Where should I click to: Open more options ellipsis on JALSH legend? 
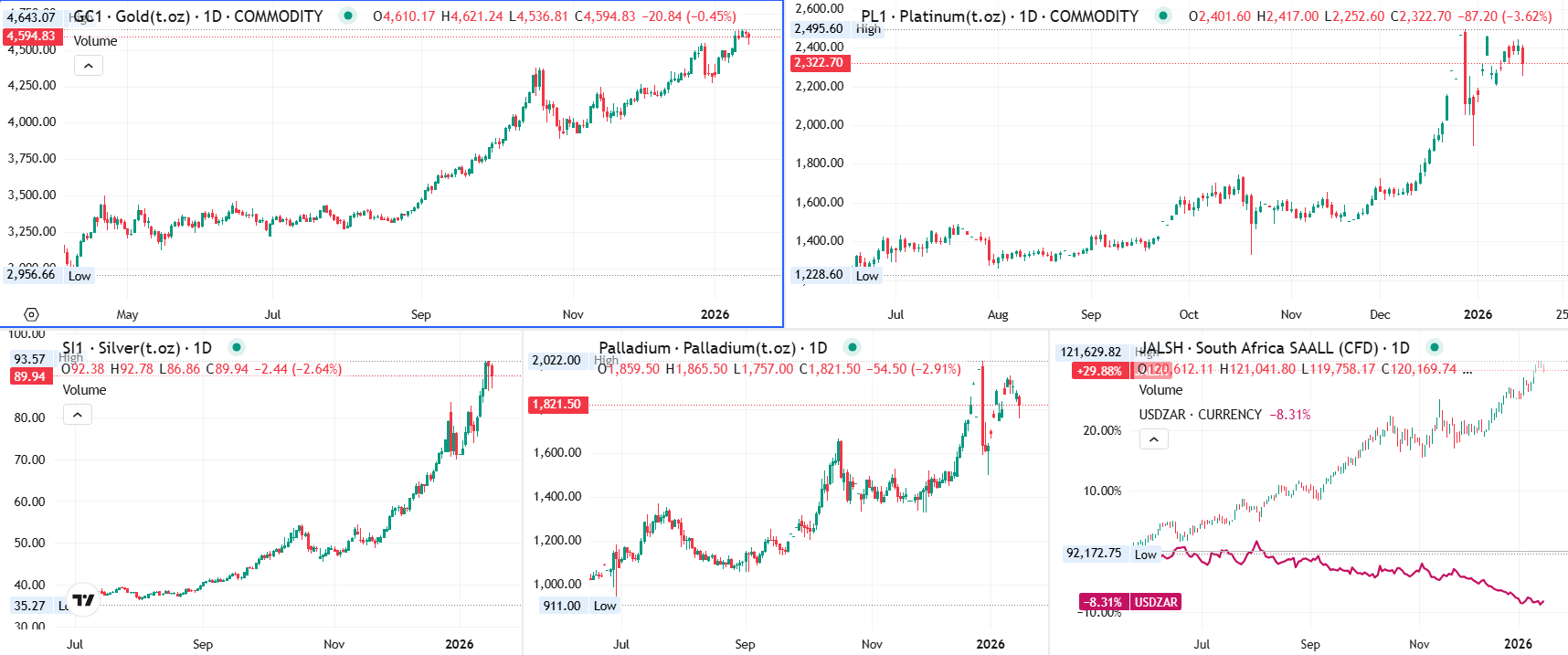pos(1467,370)
